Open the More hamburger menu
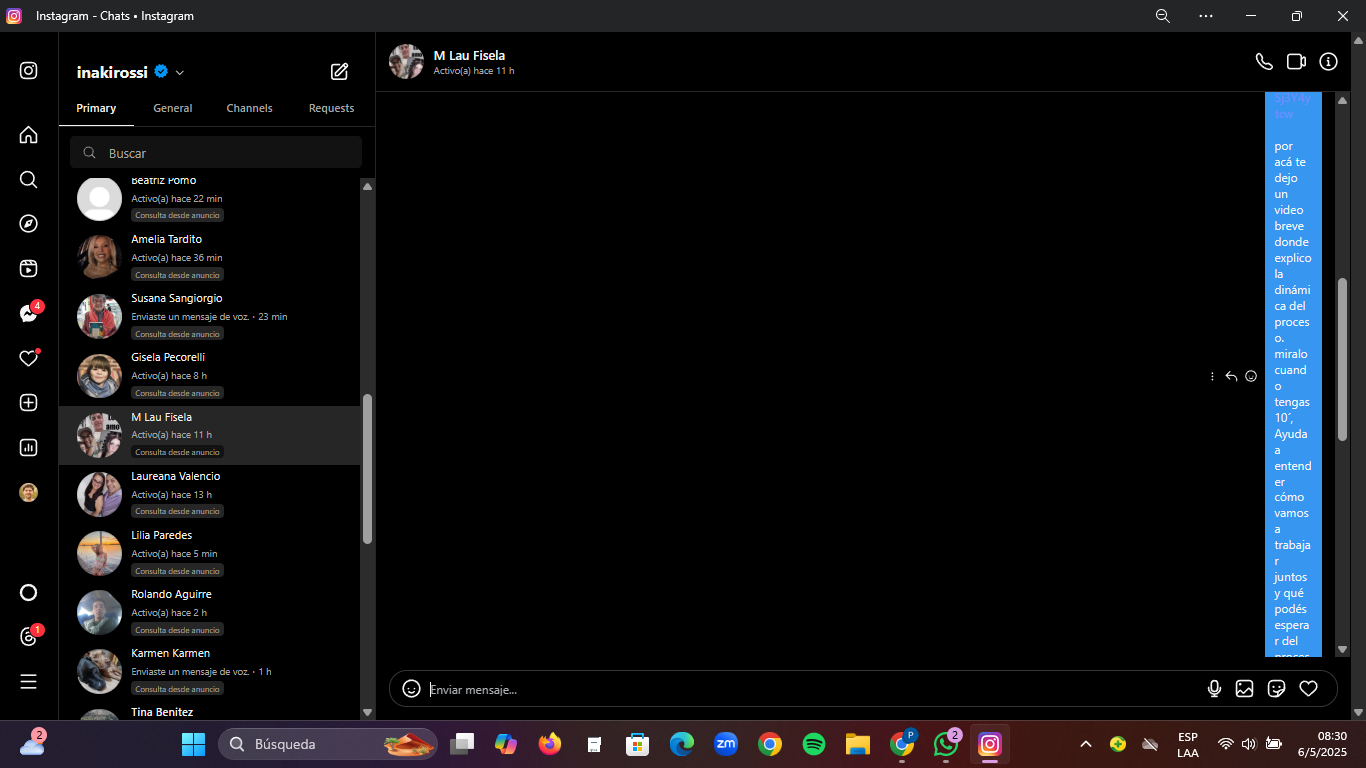The height and width of the screenshot is (768, 1366). pos(29,681)
